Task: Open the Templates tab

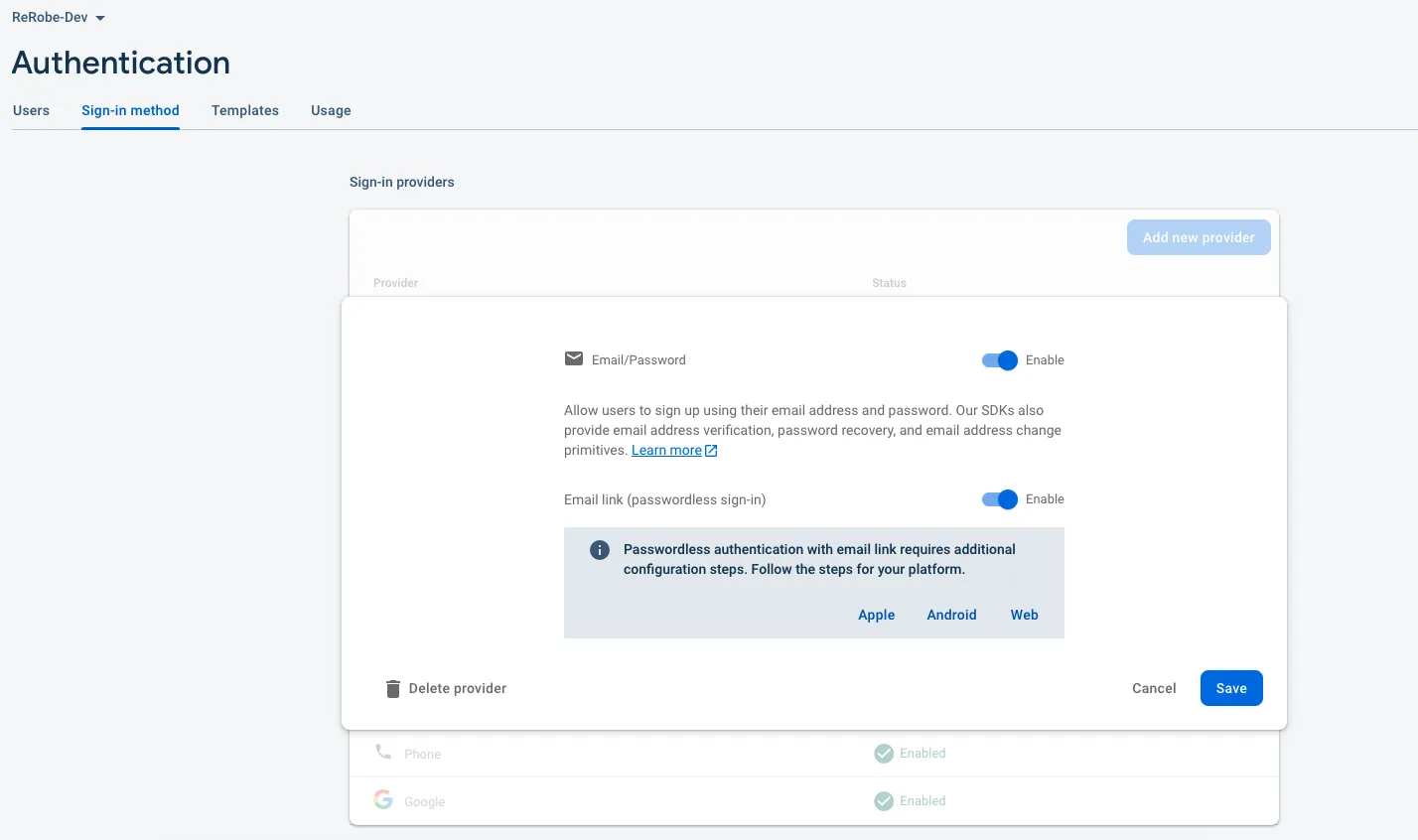Action: [245, 110]
